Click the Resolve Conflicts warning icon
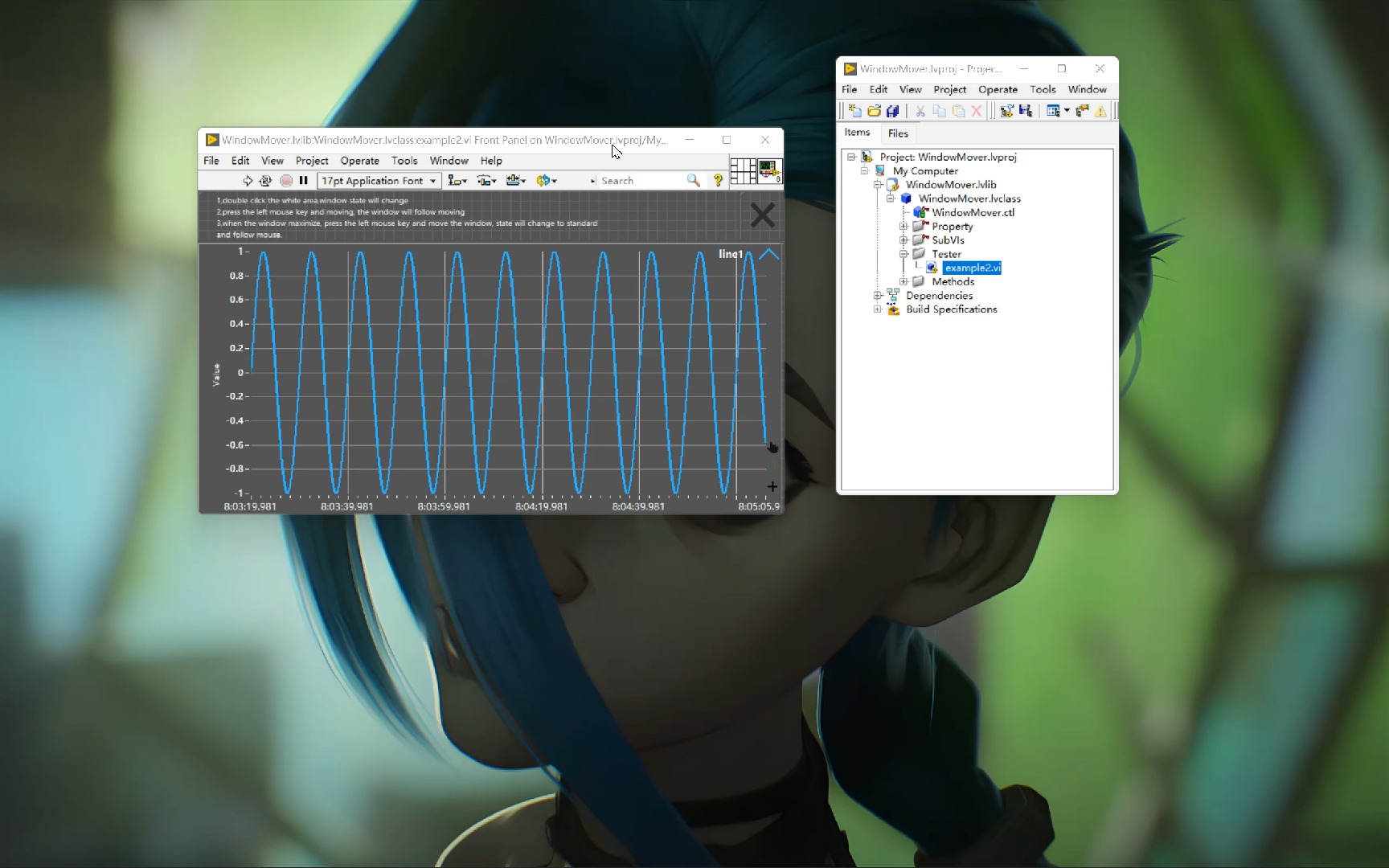The width and height of the screenshot is (1389, 868). pos(1101,112)
